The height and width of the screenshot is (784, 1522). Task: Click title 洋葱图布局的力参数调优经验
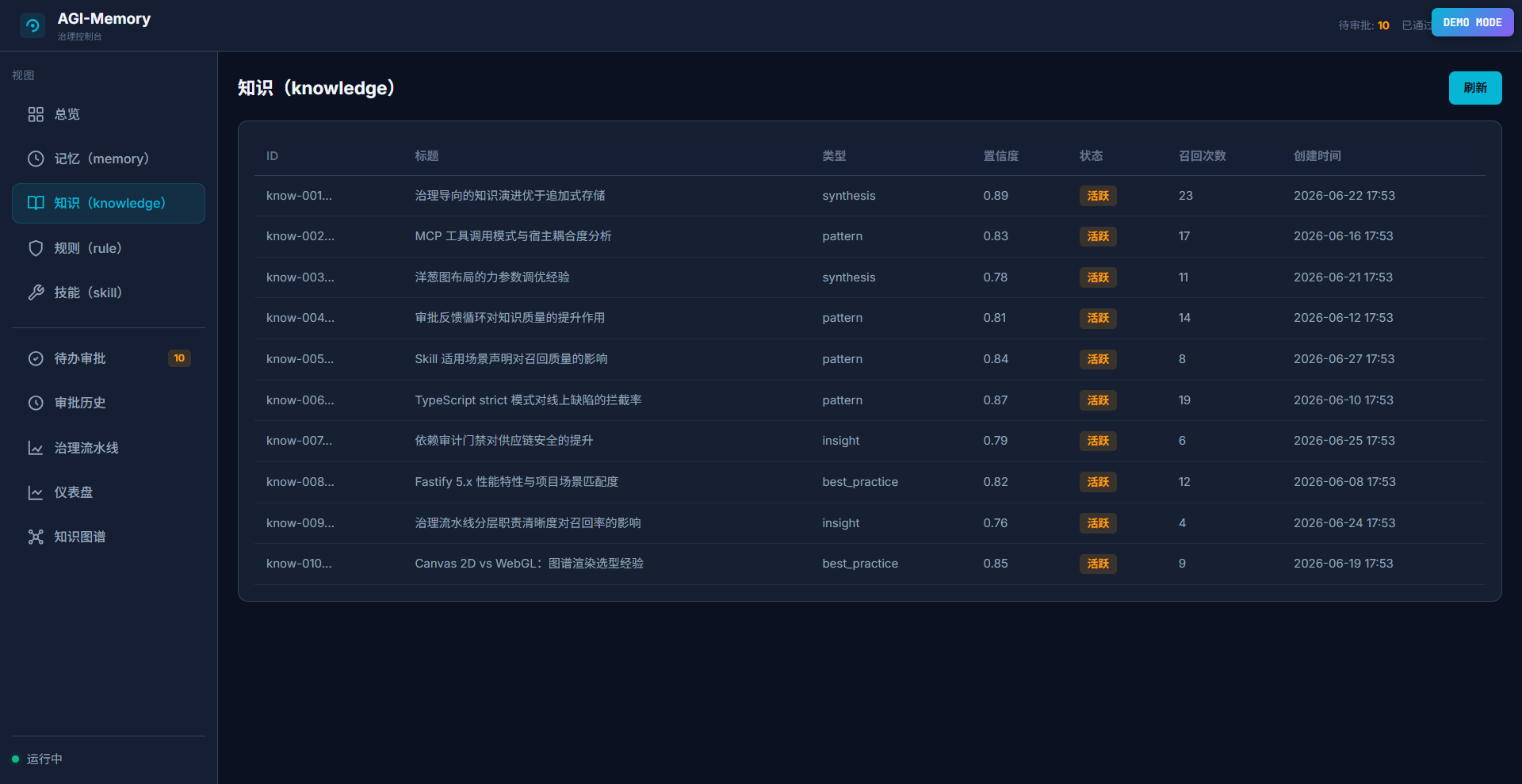click(492, 277)
